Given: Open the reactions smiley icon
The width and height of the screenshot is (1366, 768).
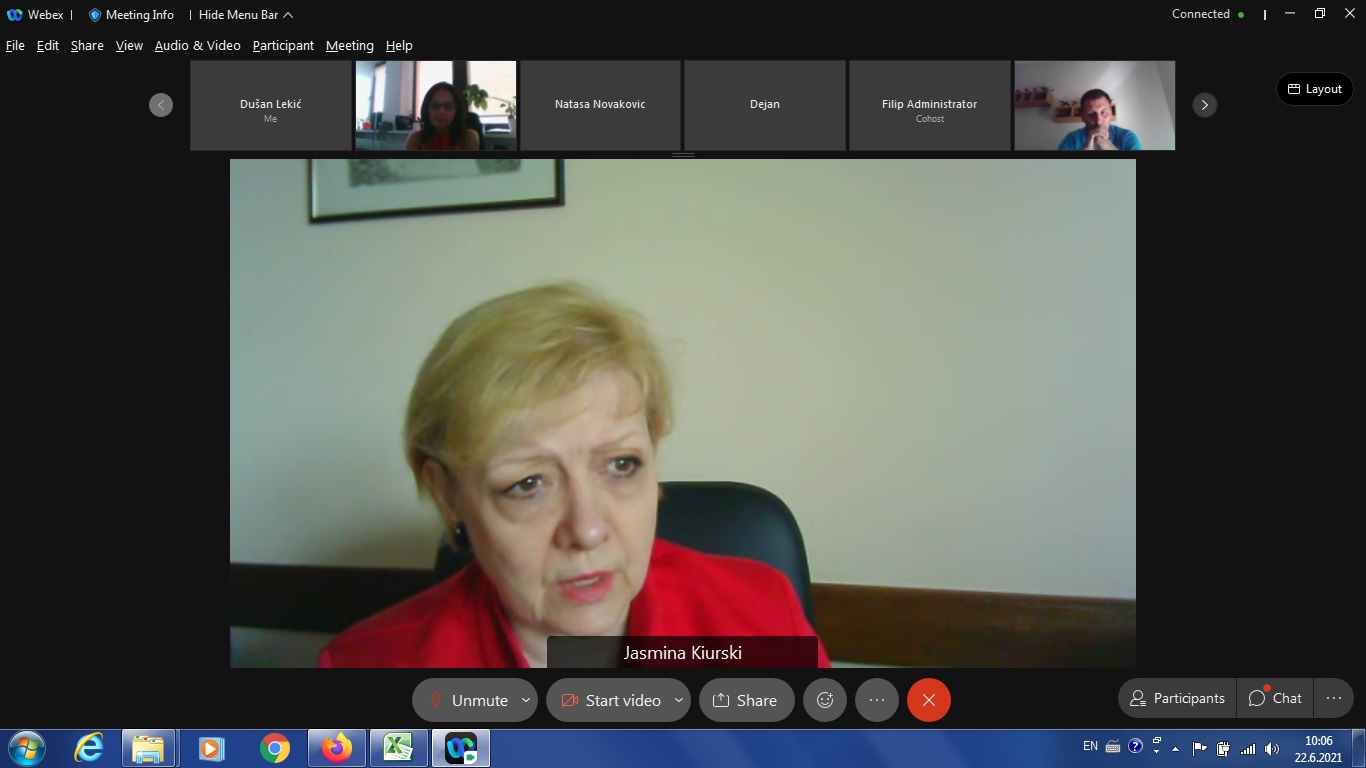Looking at the screenshot, I should coord(825,700).
